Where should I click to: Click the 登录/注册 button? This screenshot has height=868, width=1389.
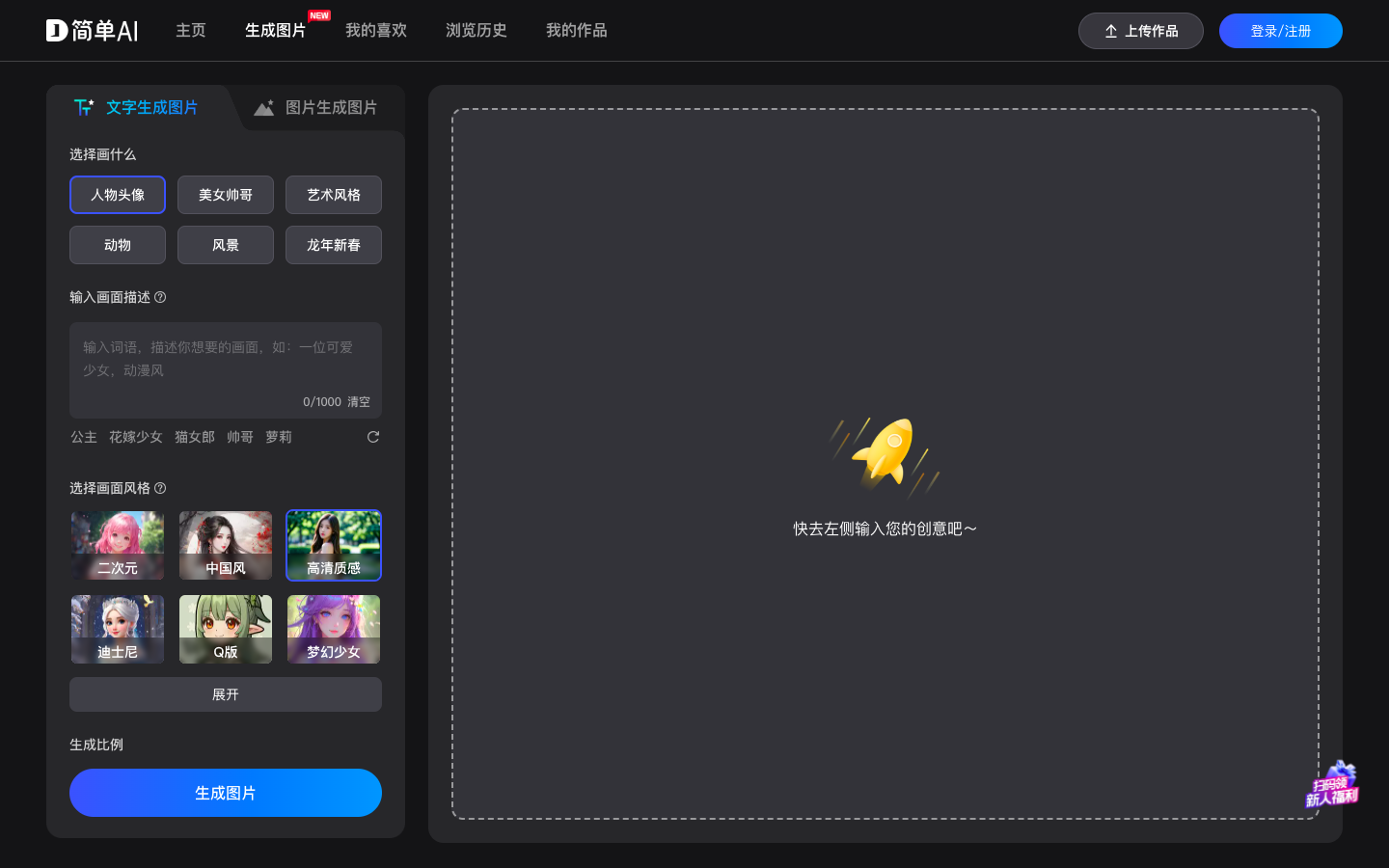(1280, 30)
